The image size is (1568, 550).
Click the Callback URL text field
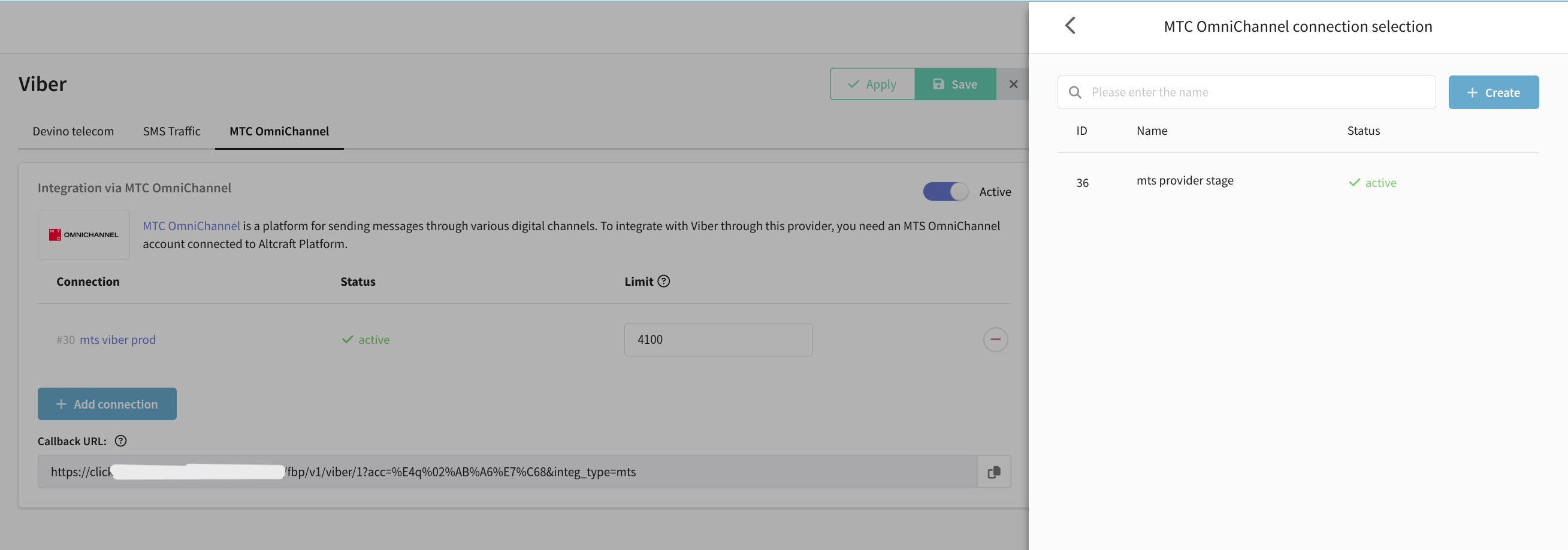507,472
